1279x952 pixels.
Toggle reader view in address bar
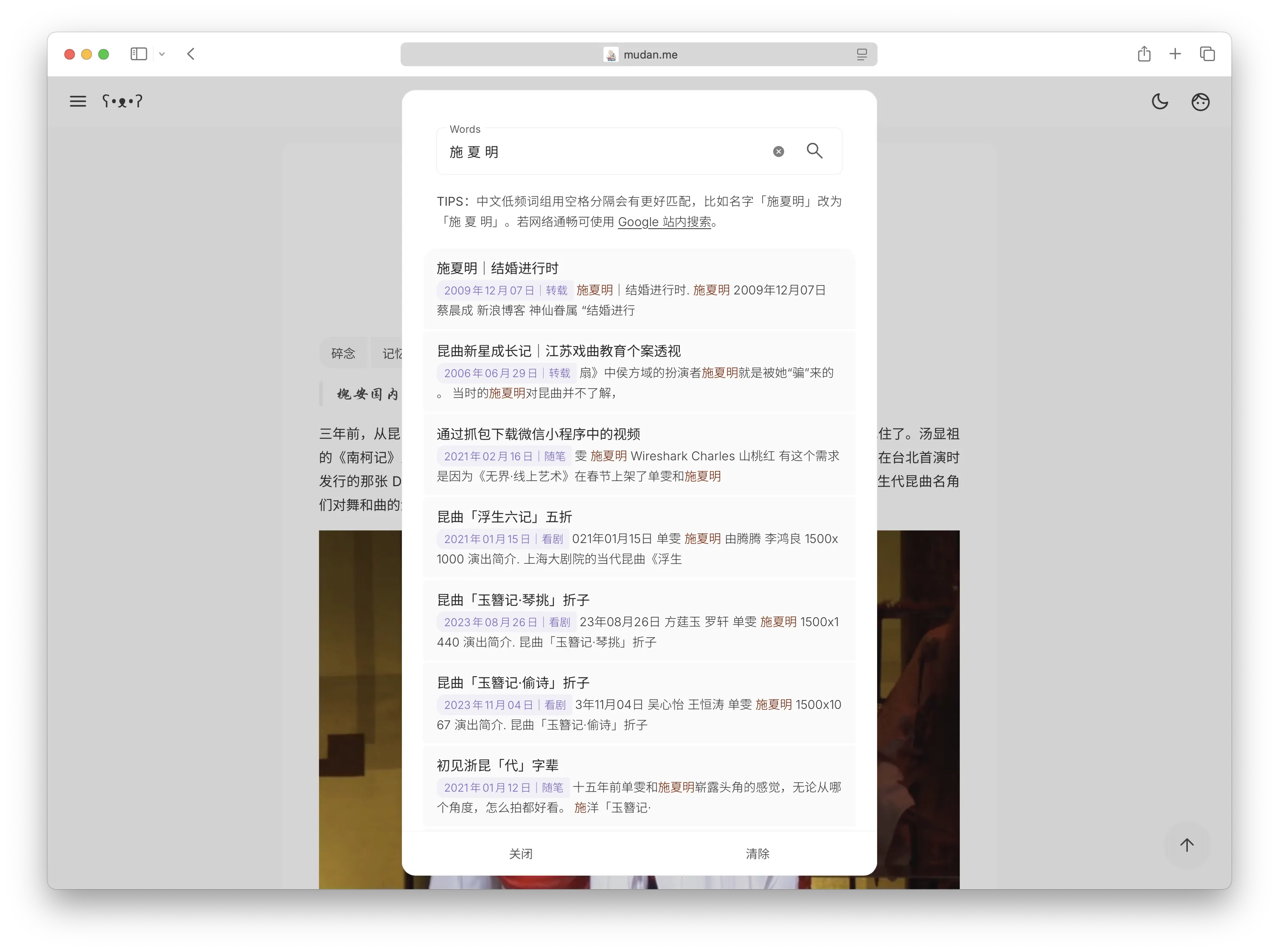click(861, 55)
